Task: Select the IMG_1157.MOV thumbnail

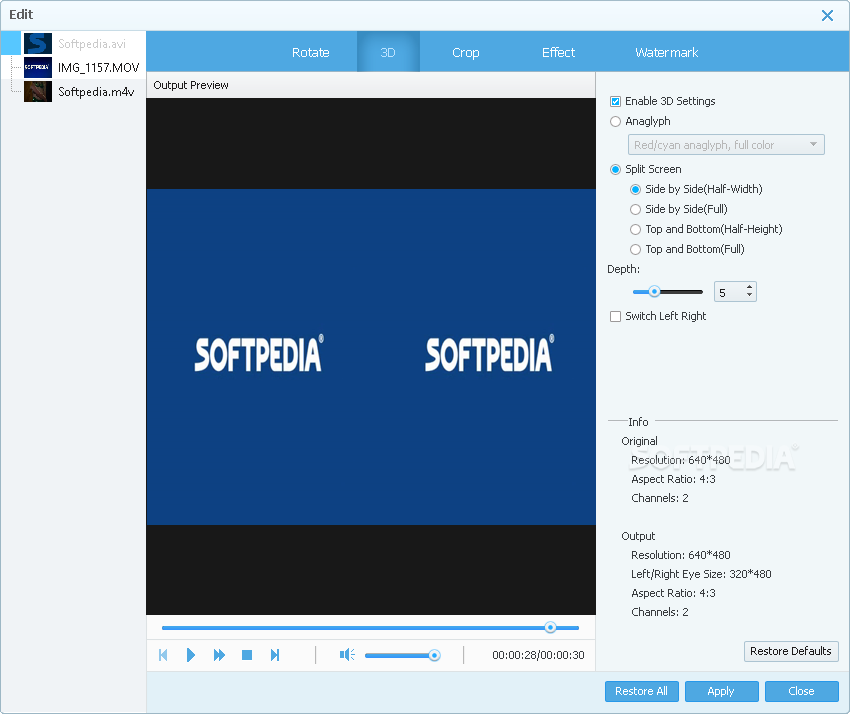Action: [x=38, y=67]
